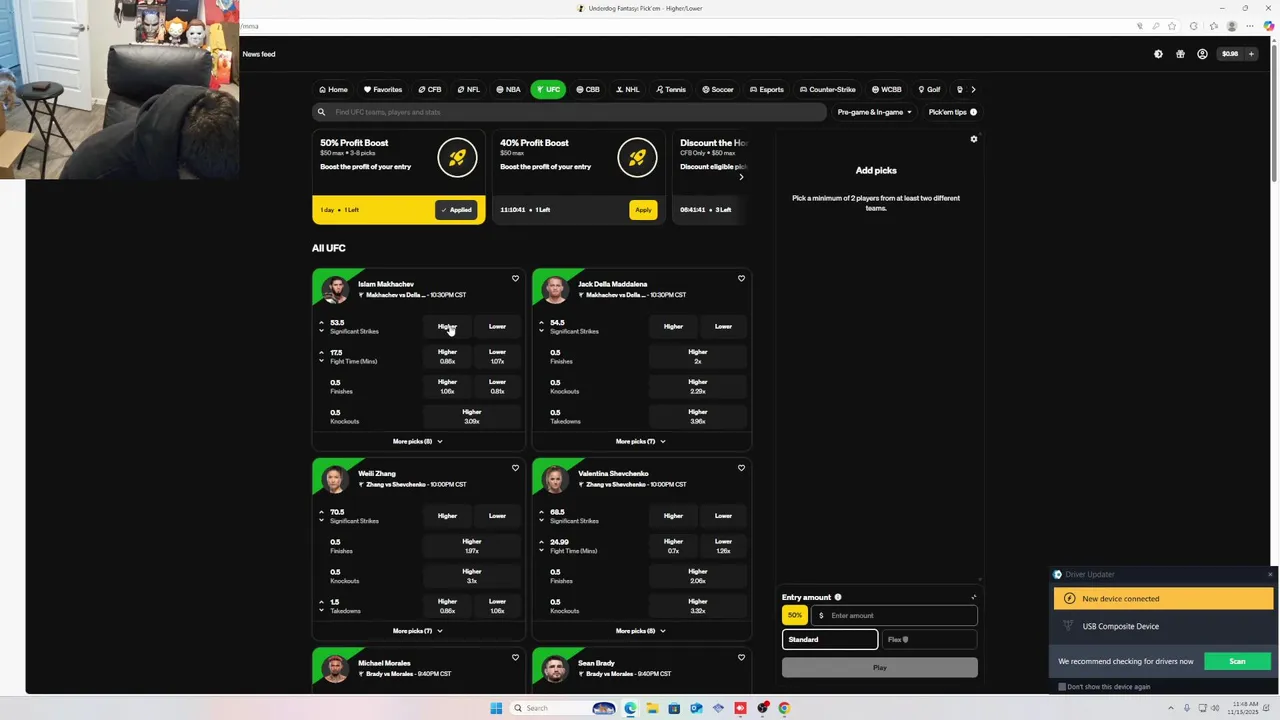Pick Lower on Weili Zhang 70.5 Significant Strikes
This screenshot has height=720, width=1280.
coord(497,516)
